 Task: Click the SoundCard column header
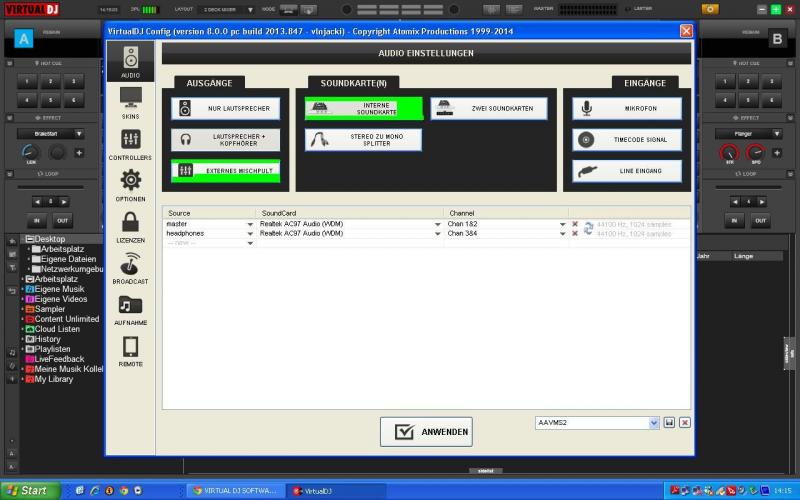(279, 213)
